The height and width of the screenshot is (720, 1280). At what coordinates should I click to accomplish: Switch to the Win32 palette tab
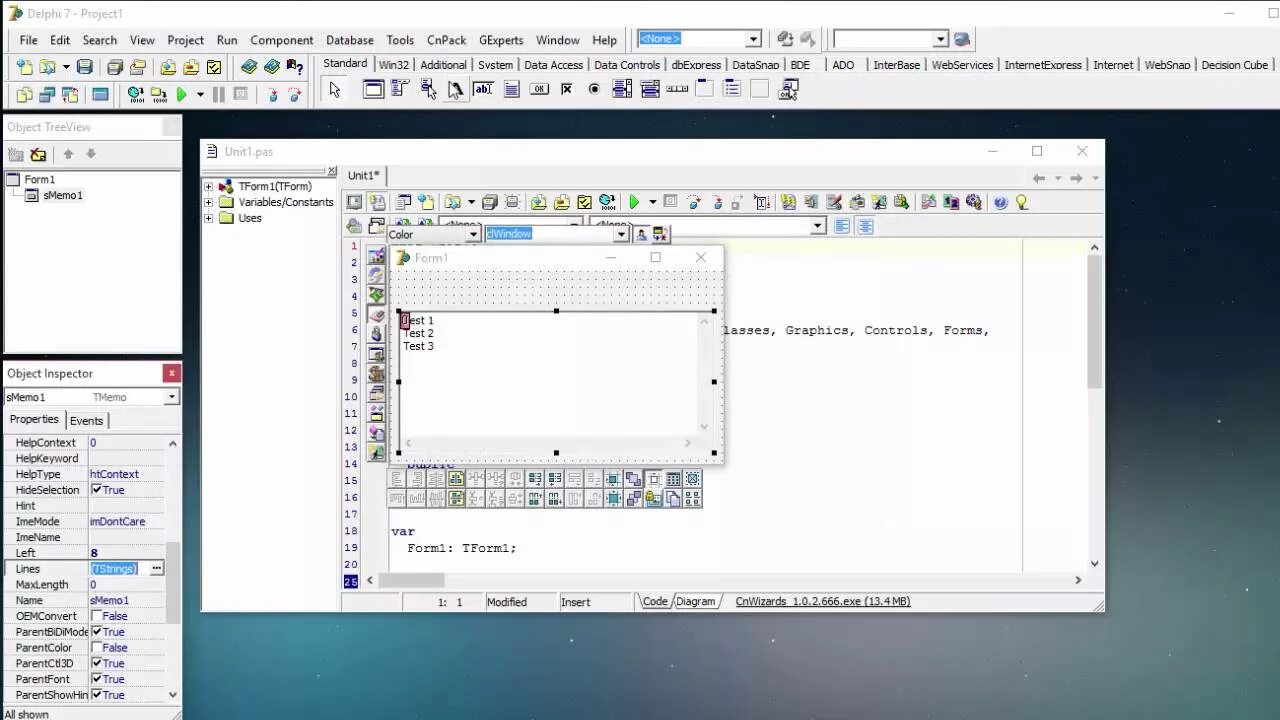coord(394,65)
